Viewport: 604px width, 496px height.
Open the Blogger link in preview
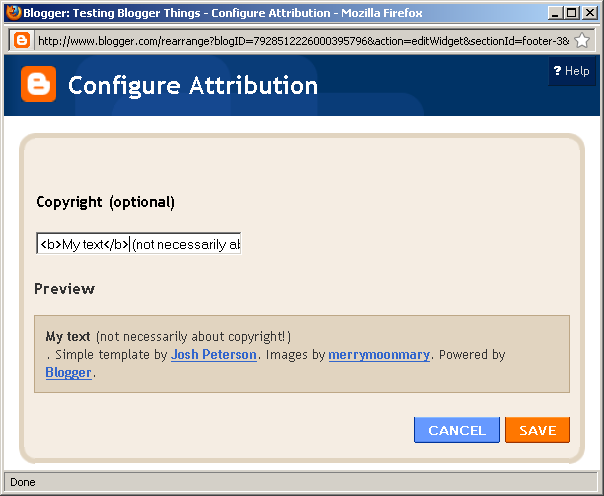69,372
